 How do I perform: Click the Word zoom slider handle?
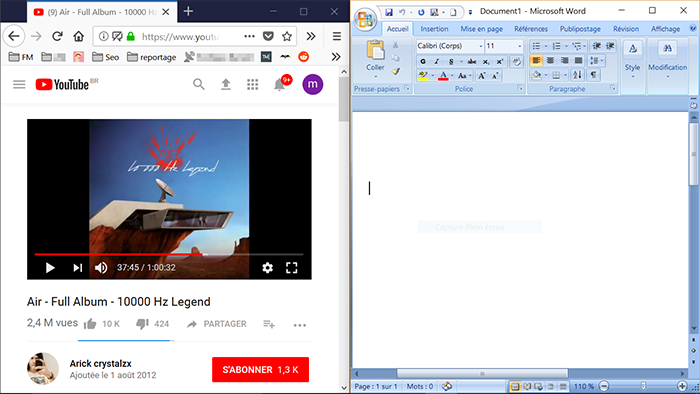643,386
